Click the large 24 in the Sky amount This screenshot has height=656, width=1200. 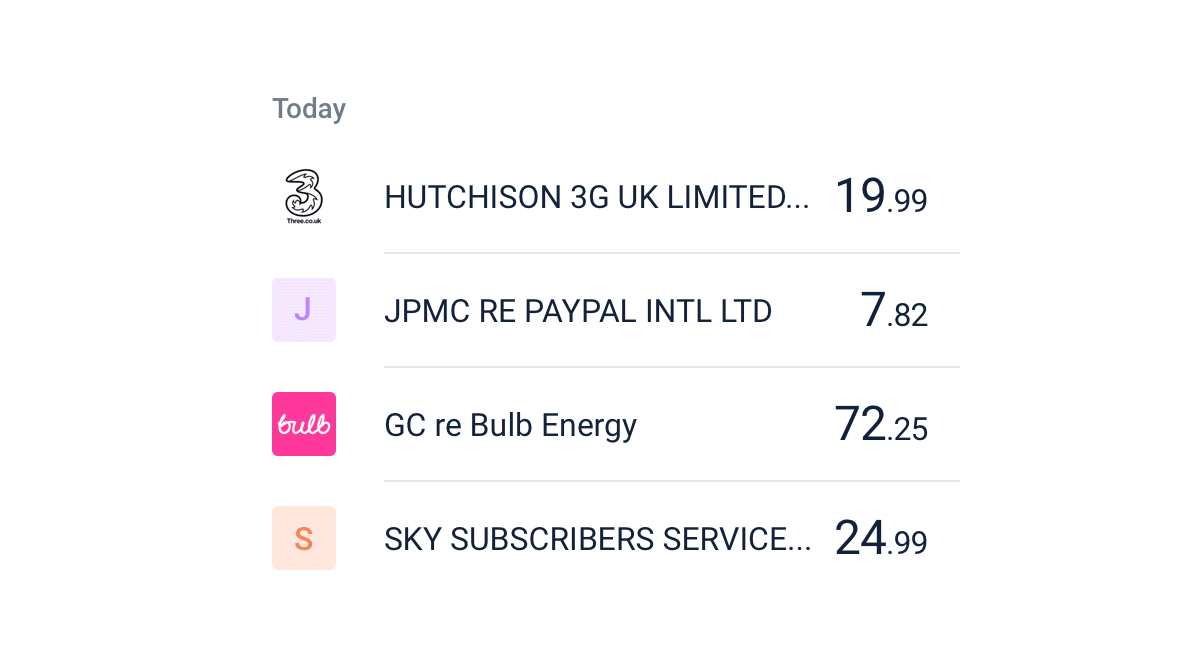point(859,537)
